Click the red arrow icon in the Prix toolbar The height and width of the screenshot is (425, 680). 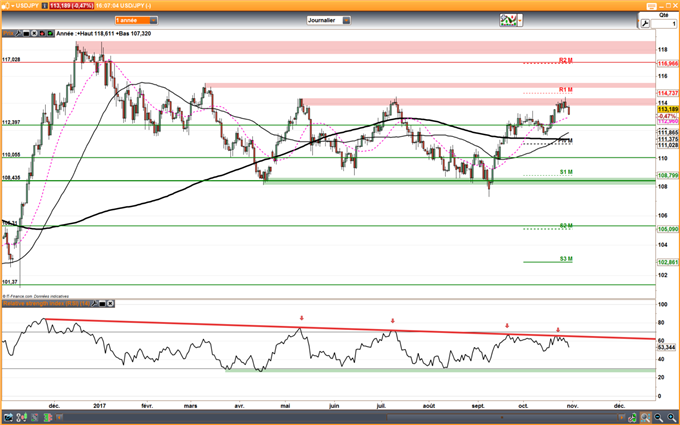(x=42, y=33)
